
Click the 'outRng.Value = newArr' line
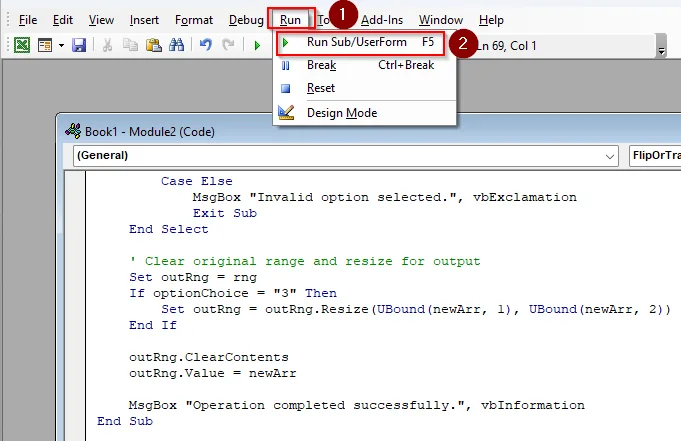point(212,373)
